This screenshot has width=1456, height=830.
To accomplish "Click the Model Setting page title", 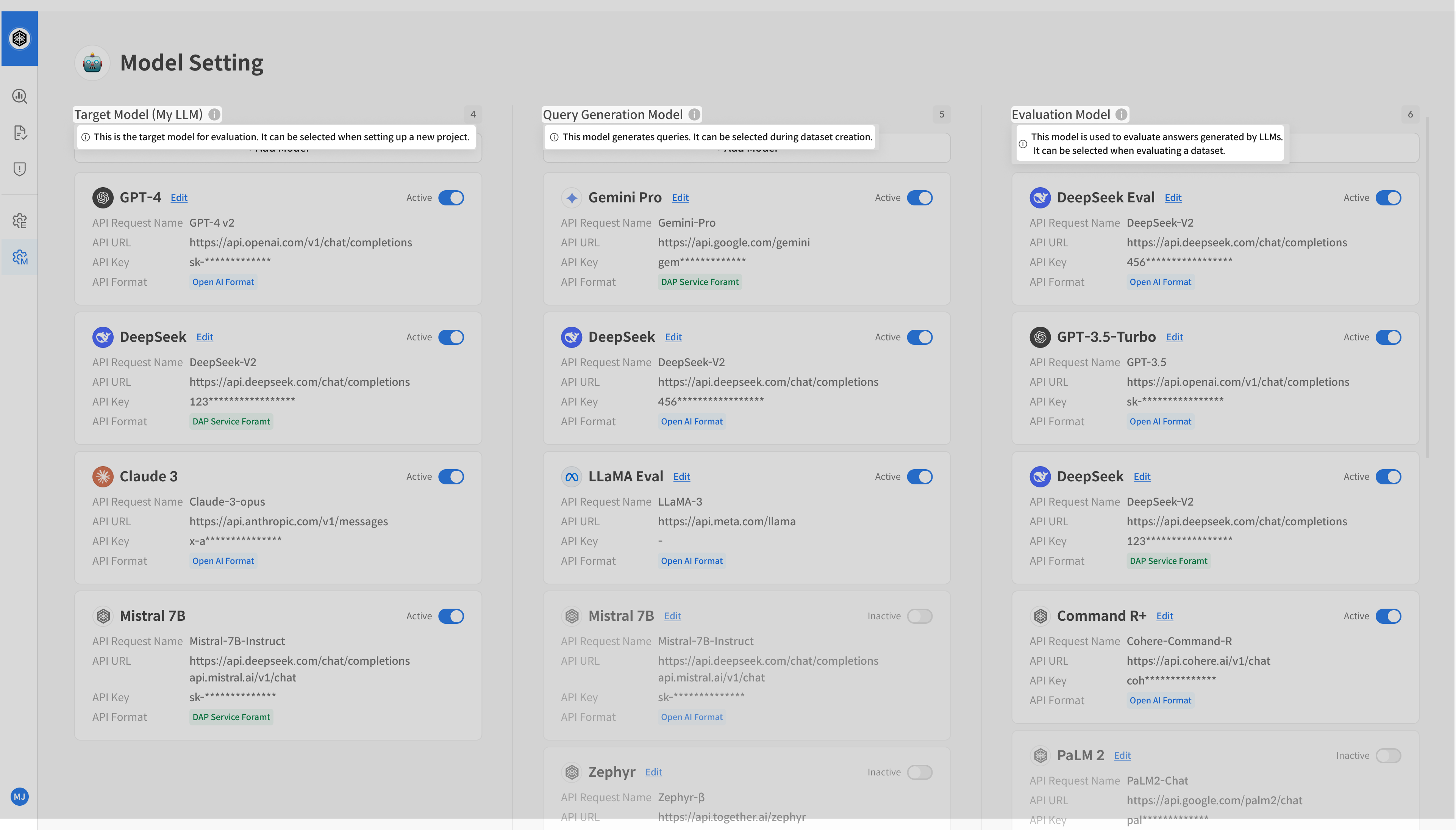I will pyautogui.click(x=192, y=63).
